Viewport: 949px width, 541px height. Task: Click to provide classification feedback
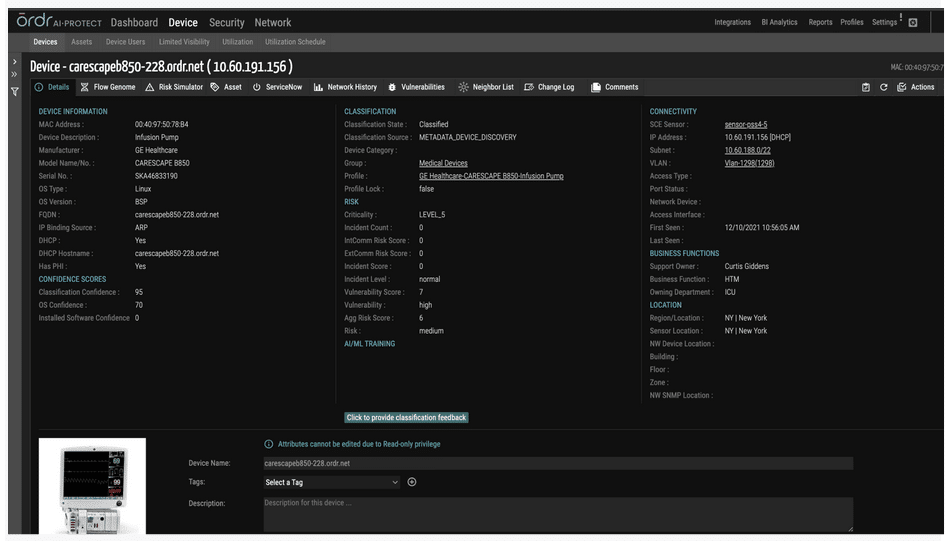tap(406, 418)
